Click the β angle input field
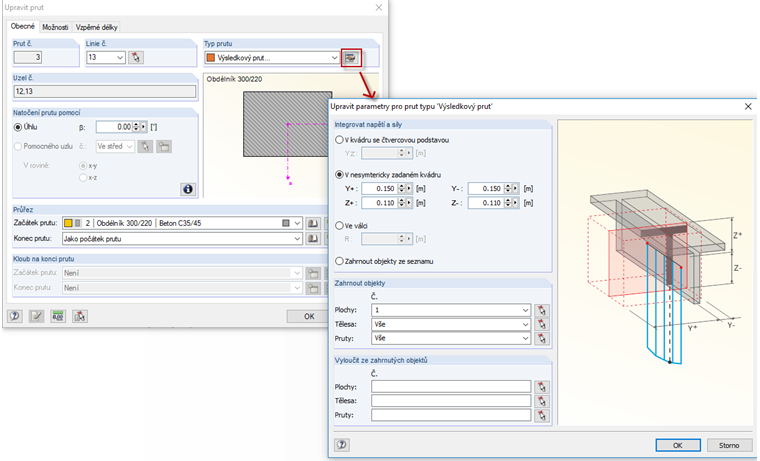760x461 pixels. (114, 127)
